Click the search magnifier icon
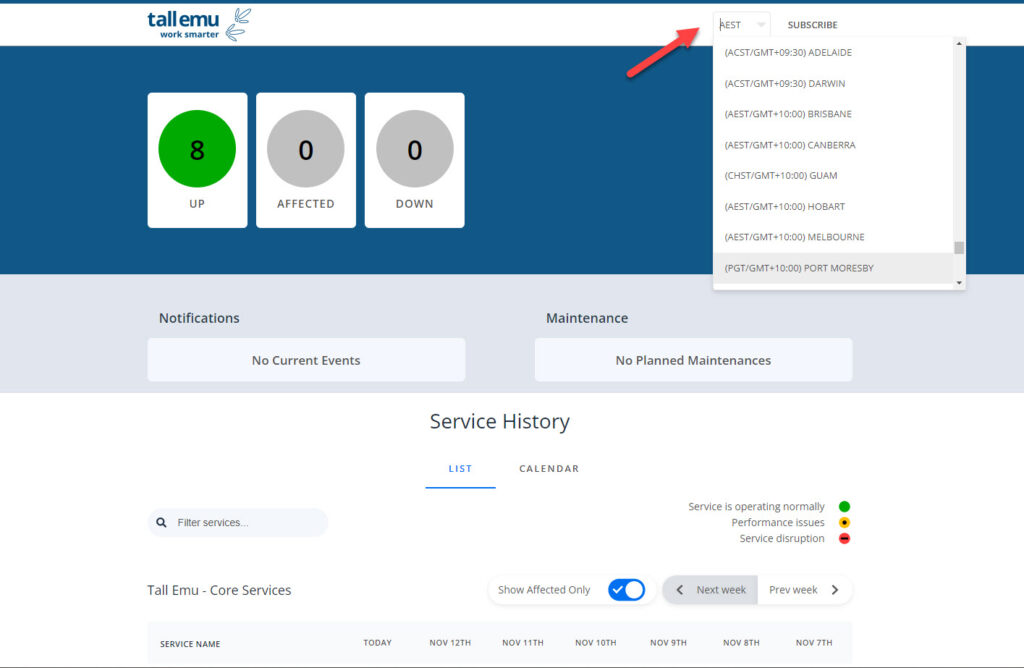Viewport: 1024px width, 668px height. 162,522
